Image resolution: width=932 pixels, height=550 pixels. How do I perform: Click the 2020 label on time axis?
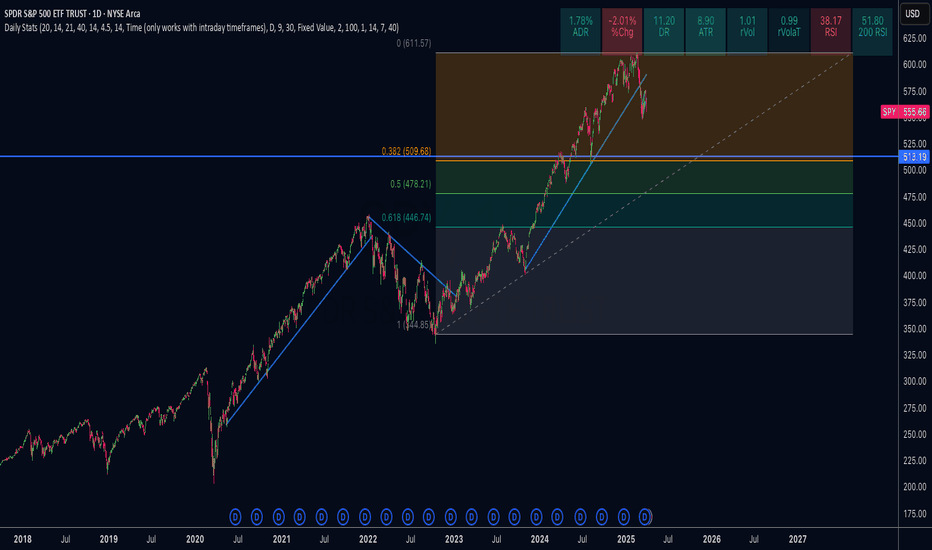point(195,539)
